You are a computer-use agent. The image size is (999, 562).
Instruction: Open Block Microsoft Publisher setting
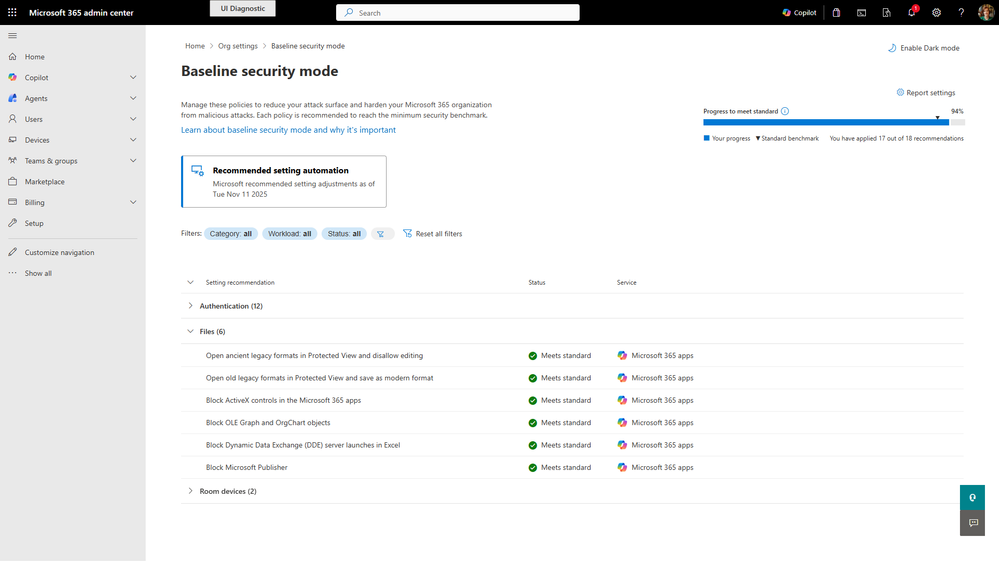coord(247,467)
